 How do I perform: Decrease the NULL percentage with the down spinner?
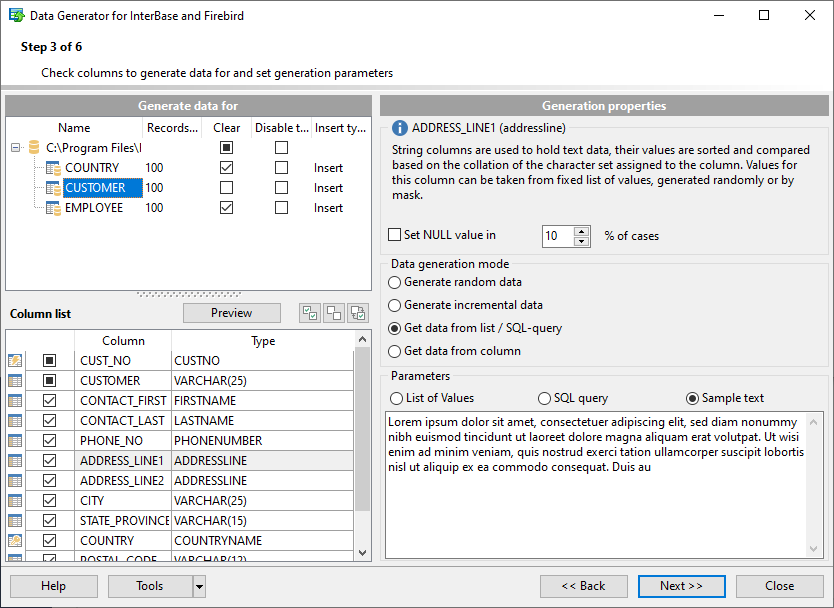tap(582, 241)
